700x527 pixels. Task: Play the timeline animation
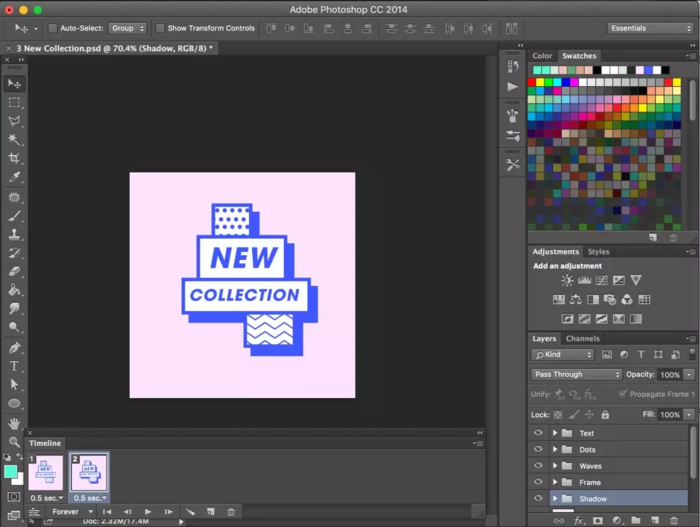tap(148, 512)
